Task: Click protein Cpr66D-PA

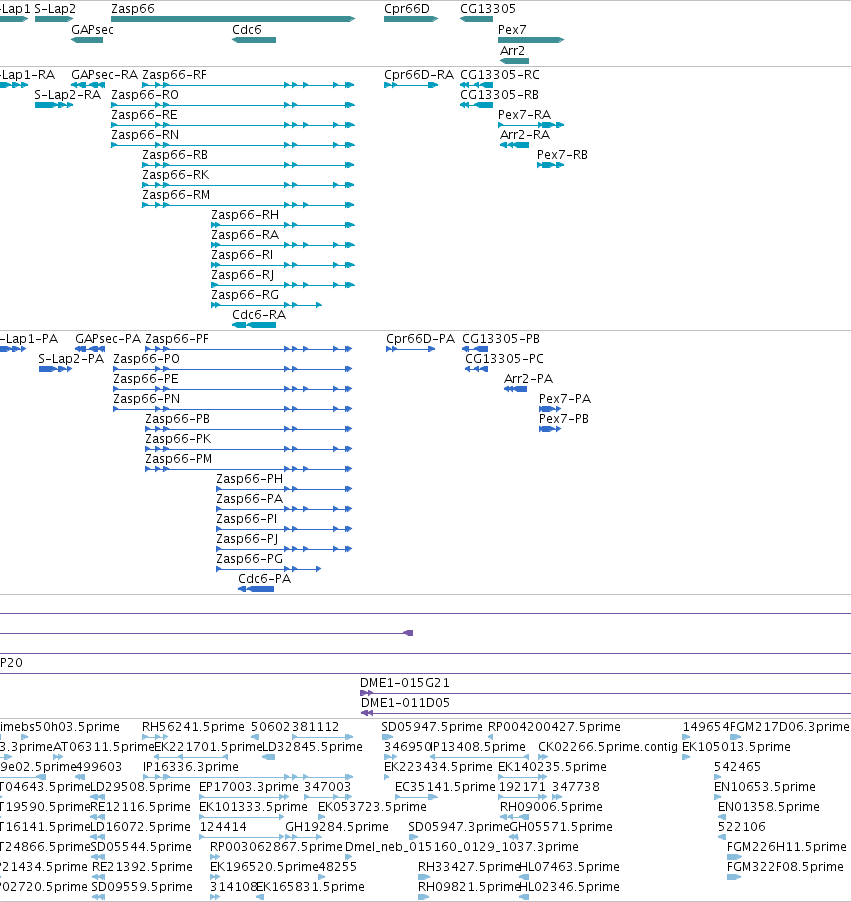Action: [421, 339]
